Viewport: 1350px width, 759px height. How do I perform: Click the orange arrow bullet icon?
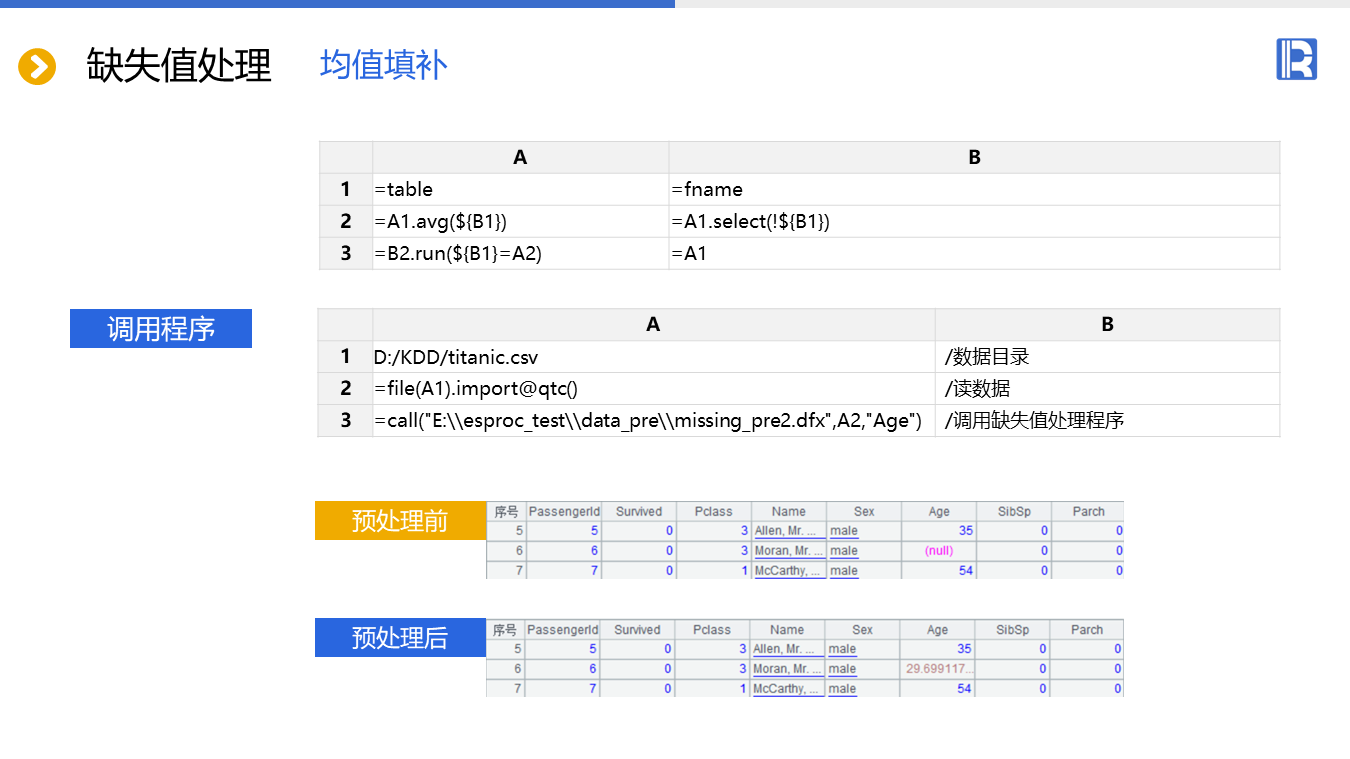point(37,67)
